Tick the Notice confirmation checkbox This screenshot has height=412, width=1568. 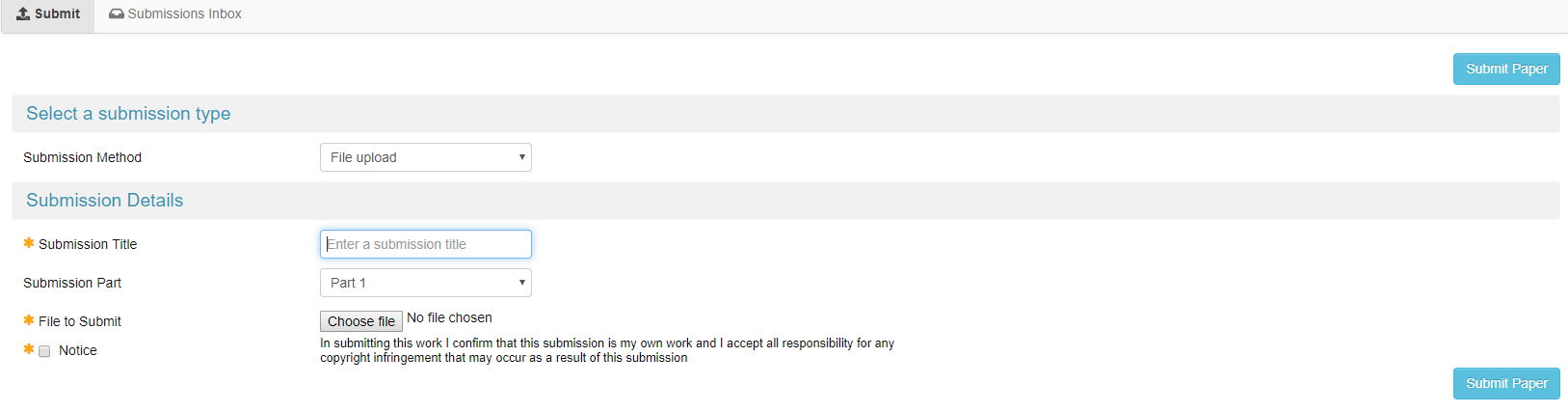[44, 351]
